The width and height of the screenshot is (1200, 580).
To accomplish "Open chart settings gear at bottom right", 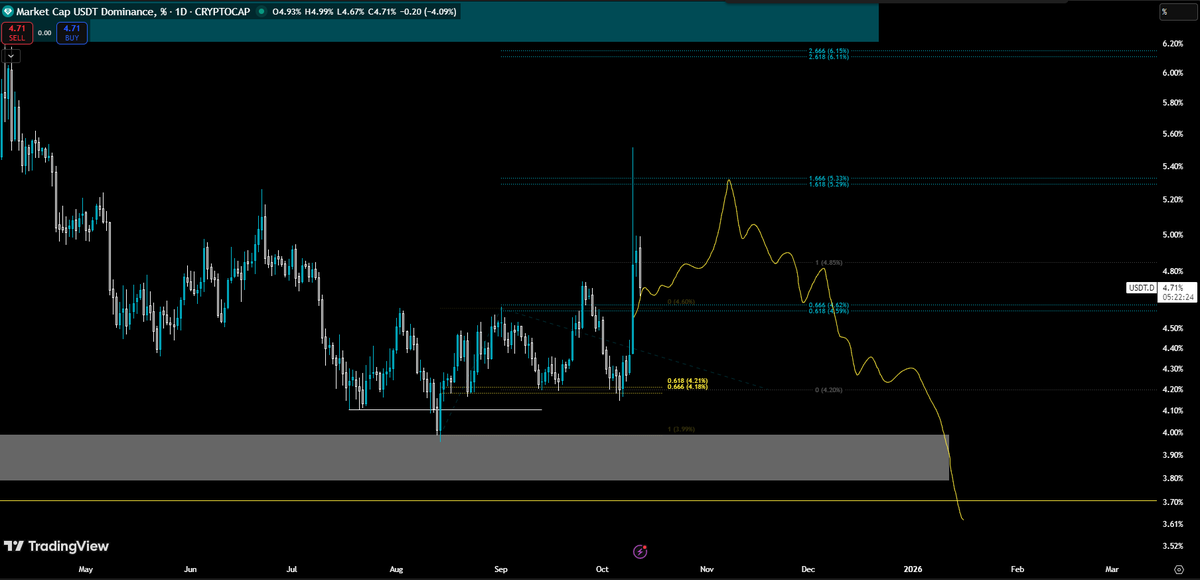I will 1178,568.
